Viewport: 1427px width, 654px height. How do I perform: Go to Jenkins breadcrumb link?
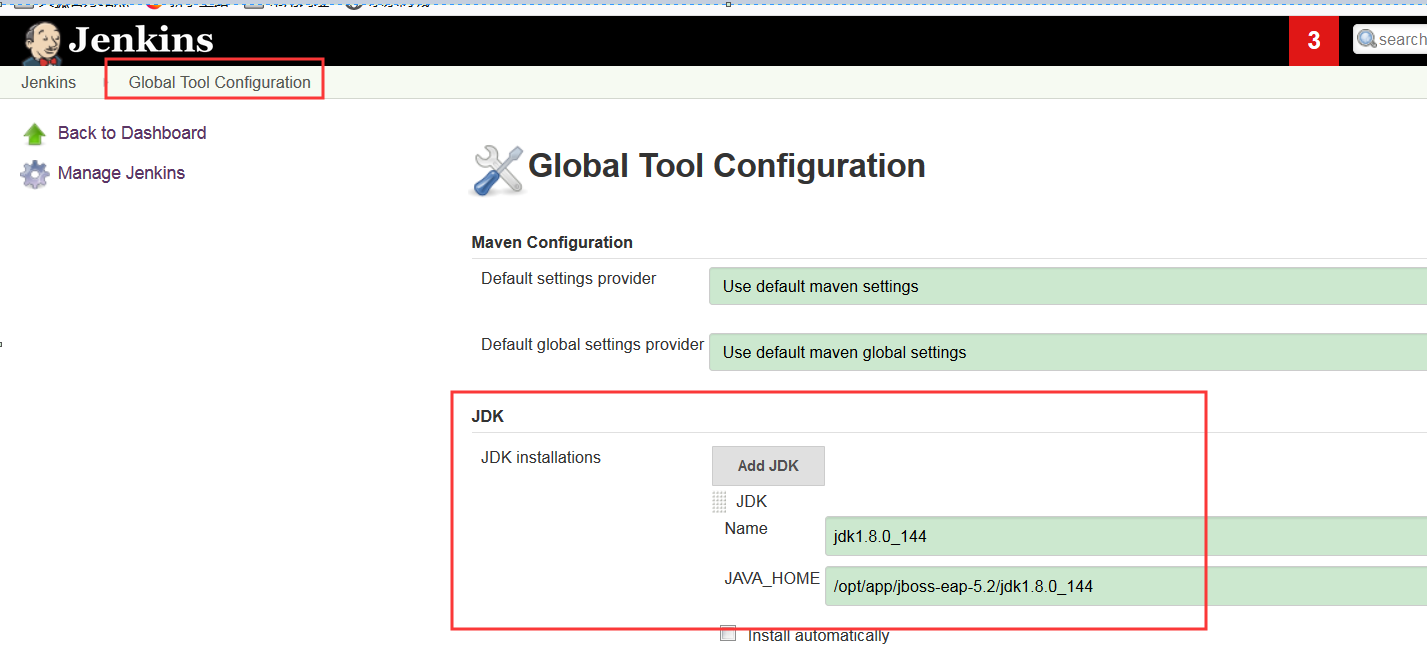[x=48, y=82]
